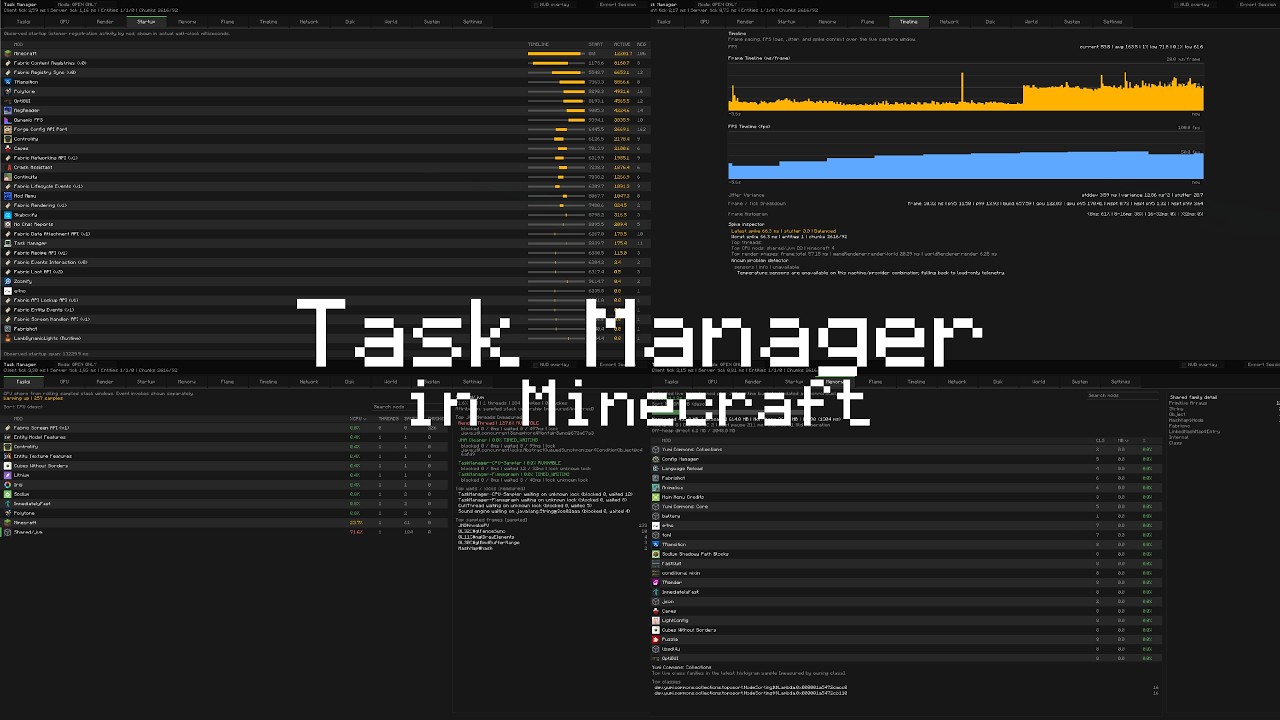Click "Cubes Without Borders" in the Tasks window

point(41,466)
